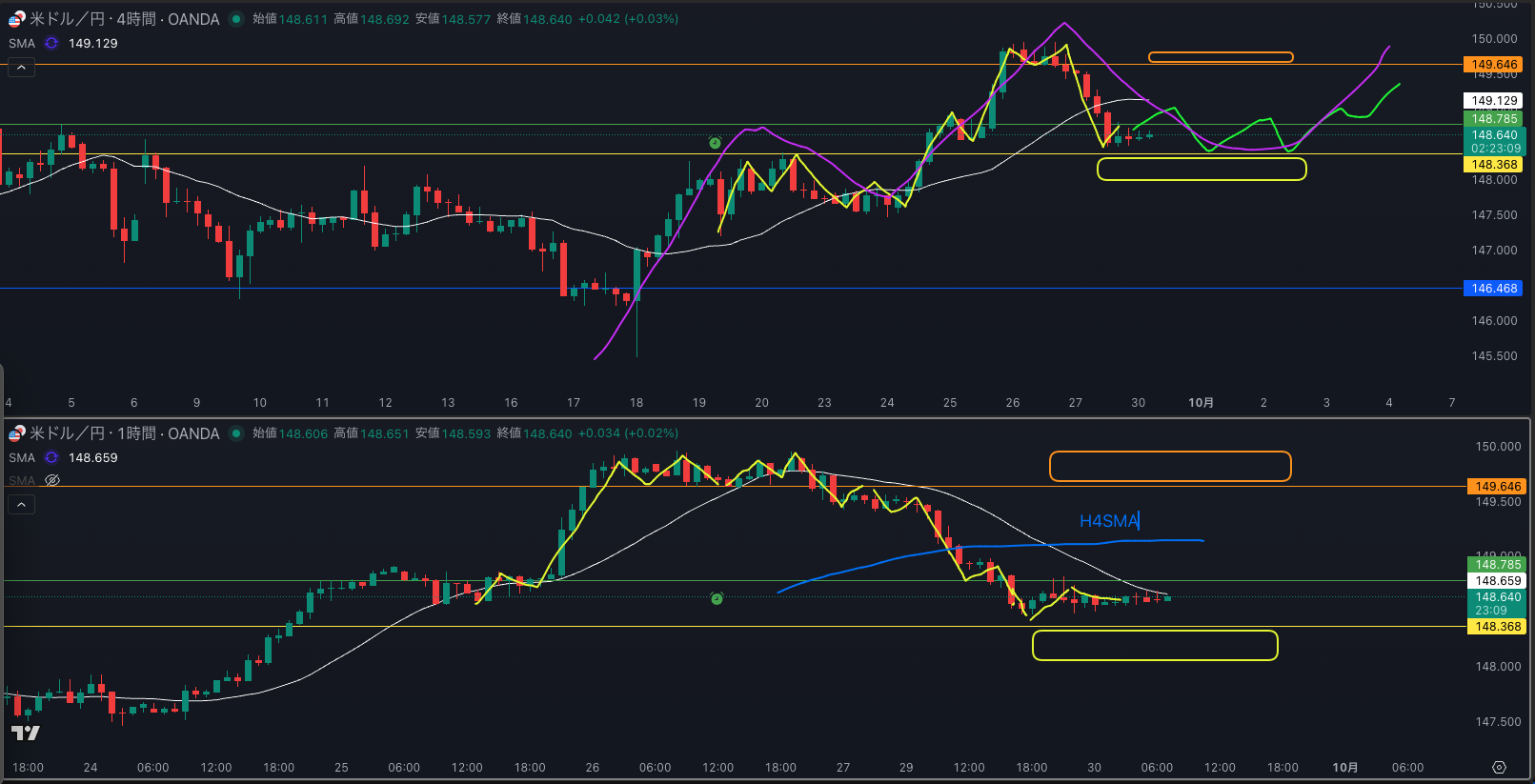Click green market status dot on 4-hour chart
The height and width of the screenshot is (784, 1535).
[236, 19]
